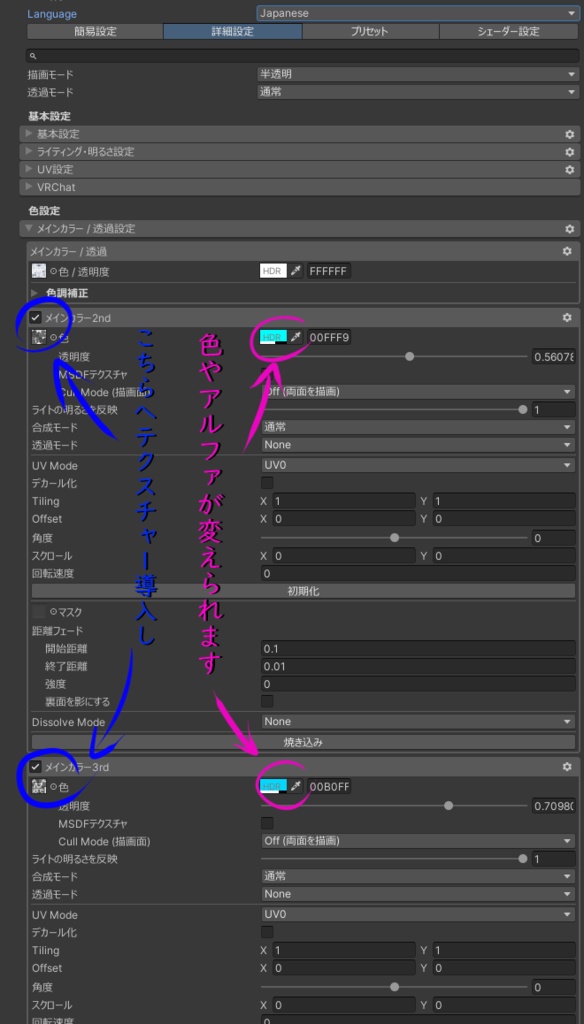Edit 終了距離 field showing 0.01

click(x=418, y=666)
